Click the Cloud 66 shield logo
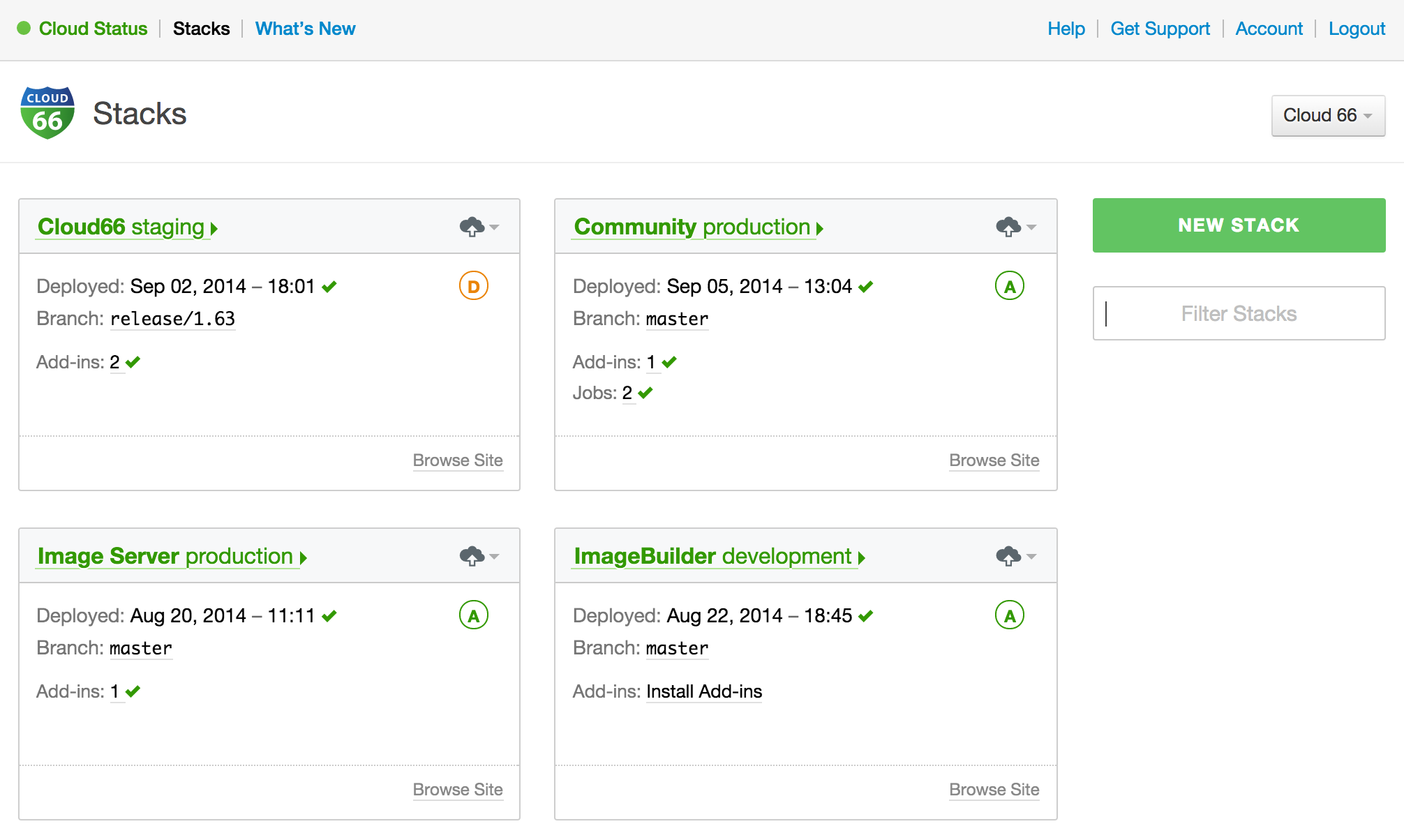The height and width of the screenshot is (840, 1404). (47, 112)
